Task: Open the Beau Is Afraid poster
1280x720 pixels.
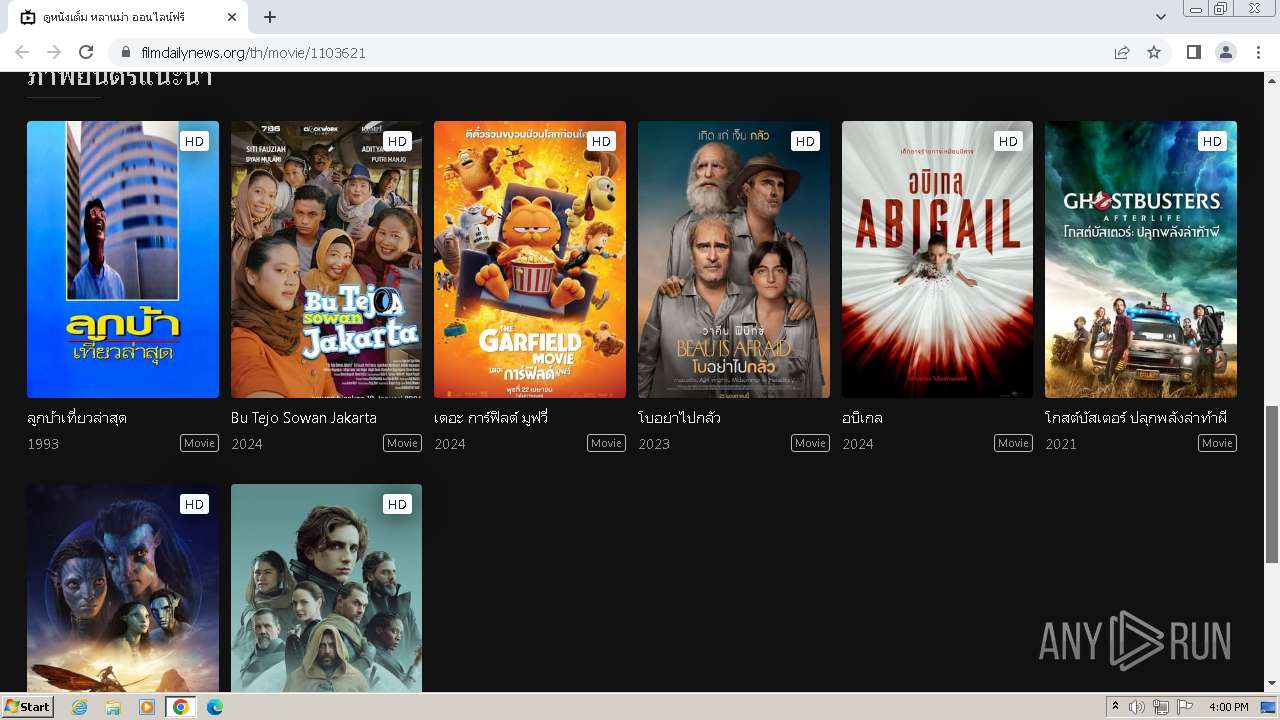Action: (x=734, y=259)
